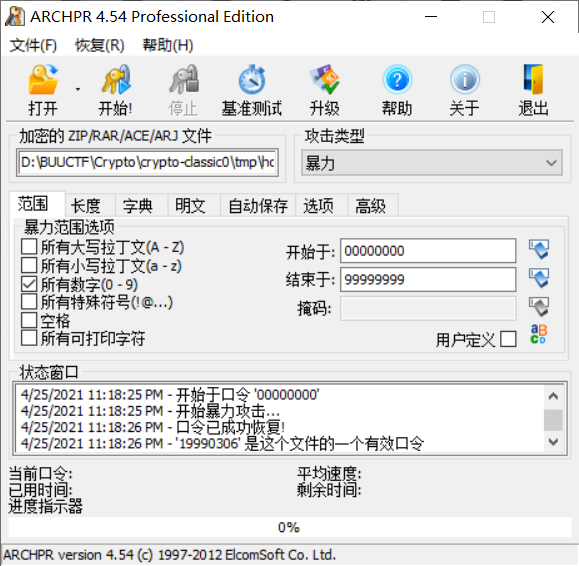Viewport: 579px width, 566px height.
Task: Enable 所有小写拉丁文(a - z) checkbox
Action: click(x=29, y=265)
